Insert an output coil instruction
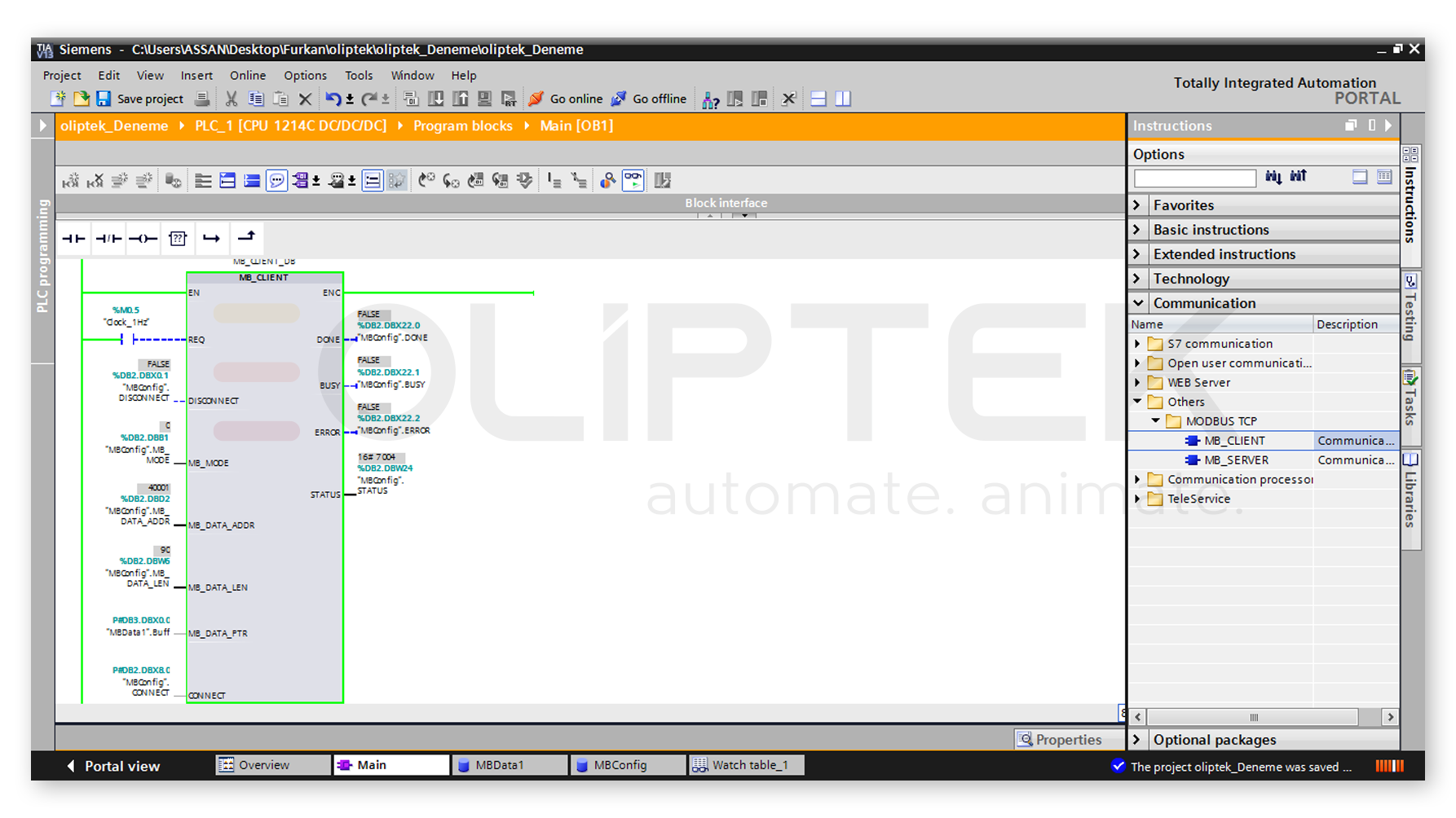This screenshot has width=1456, height=818. [x=143, y=239]
